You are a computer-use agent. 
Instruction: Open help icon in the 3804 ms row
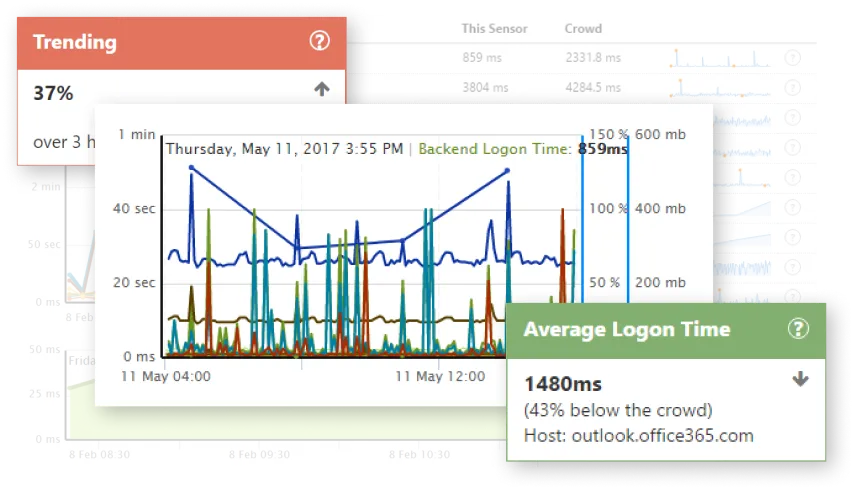coord(792,87)
